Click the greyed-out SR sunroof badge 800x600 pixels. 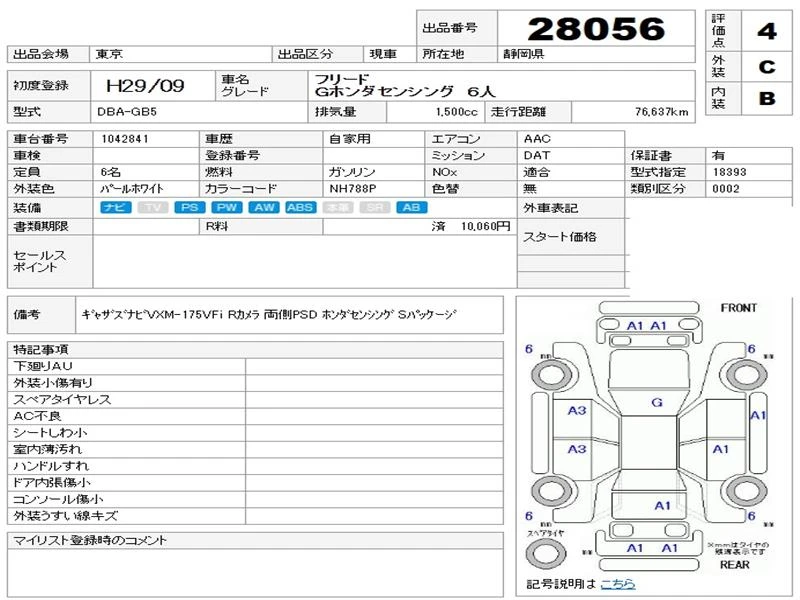click(374, 207)
